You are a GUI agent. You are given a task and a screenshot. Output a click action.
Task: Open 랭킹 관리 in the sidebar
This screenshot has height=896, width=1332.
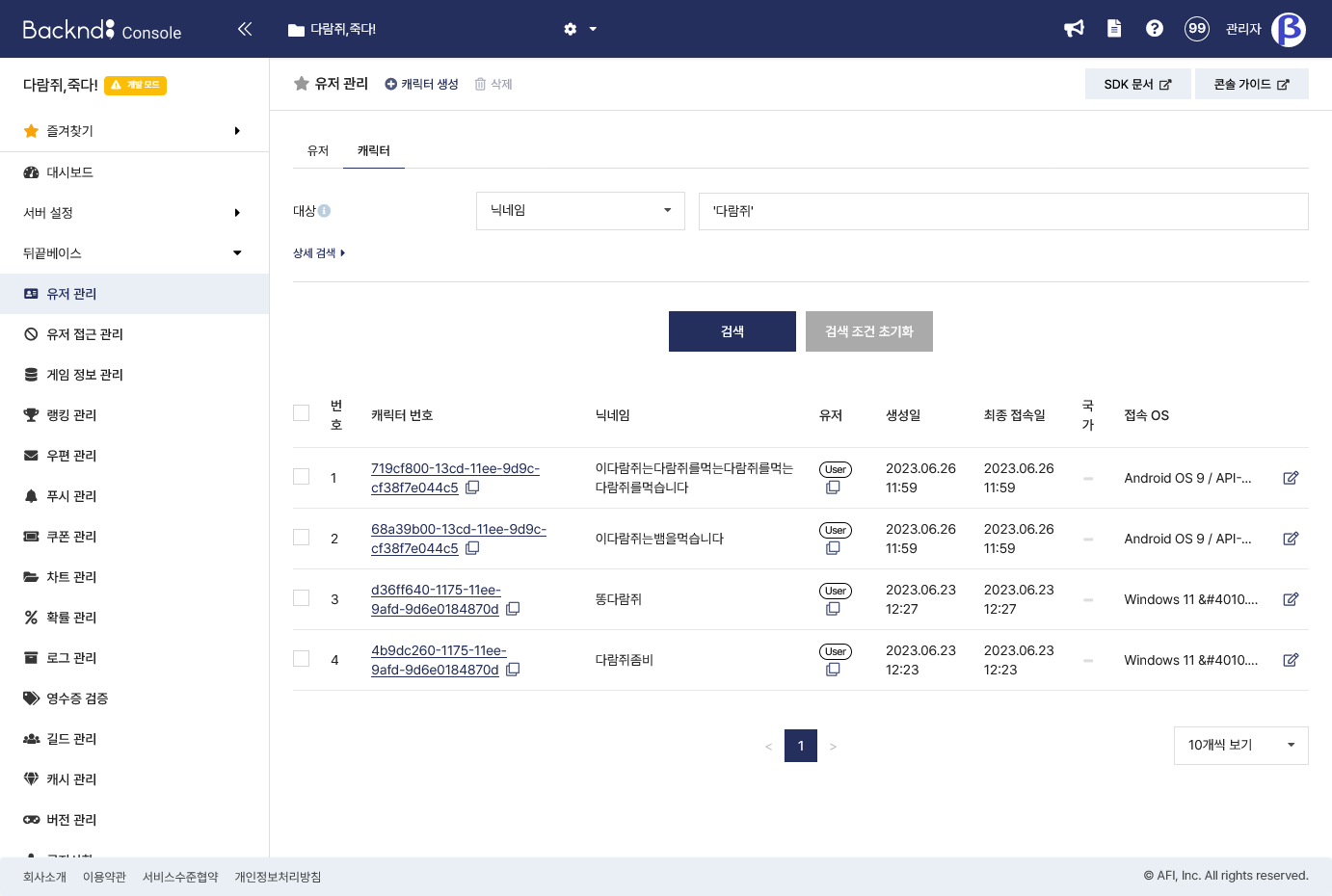click(x=134, y=415)
